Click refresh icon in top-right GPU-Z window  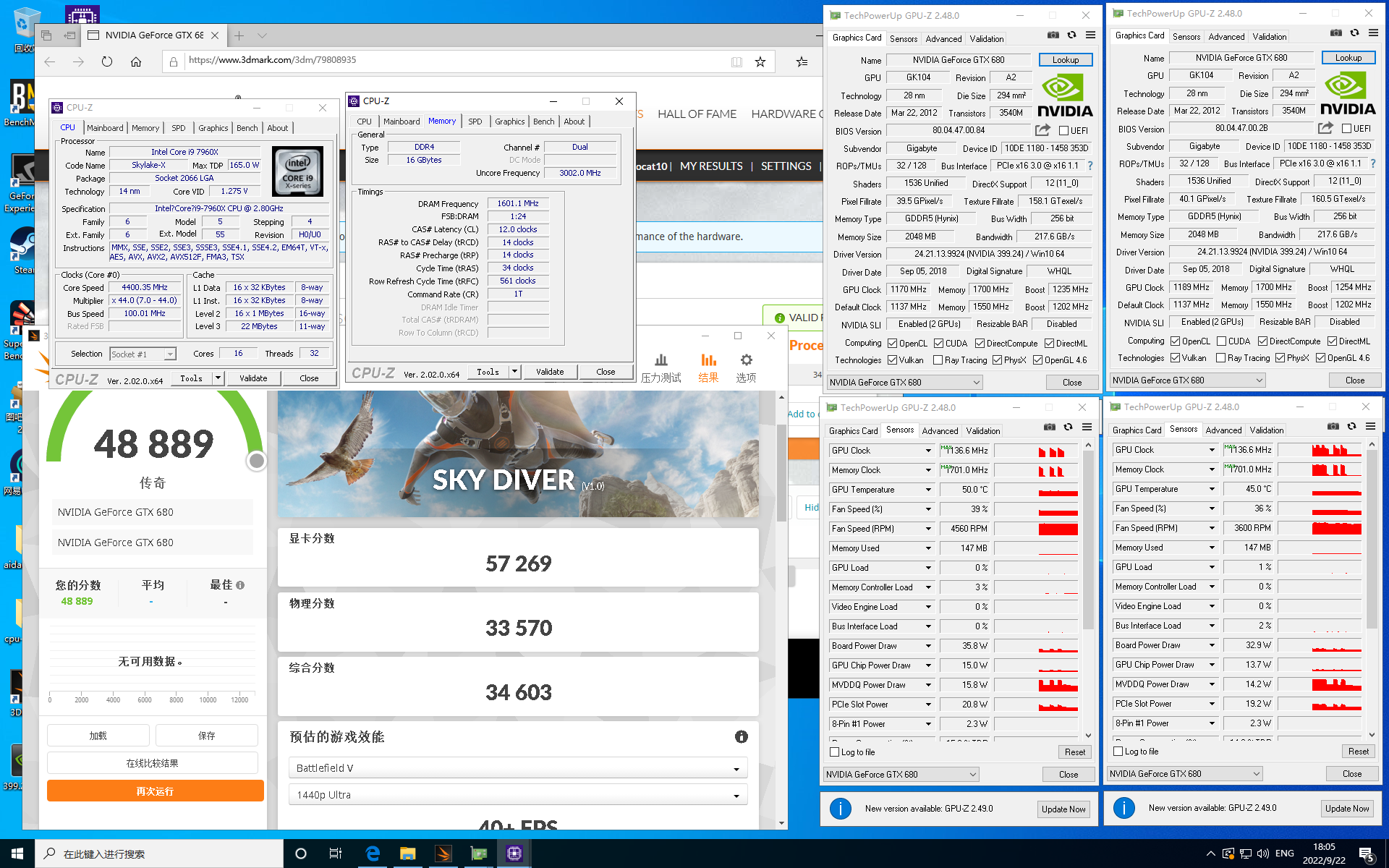(1354, 33)
